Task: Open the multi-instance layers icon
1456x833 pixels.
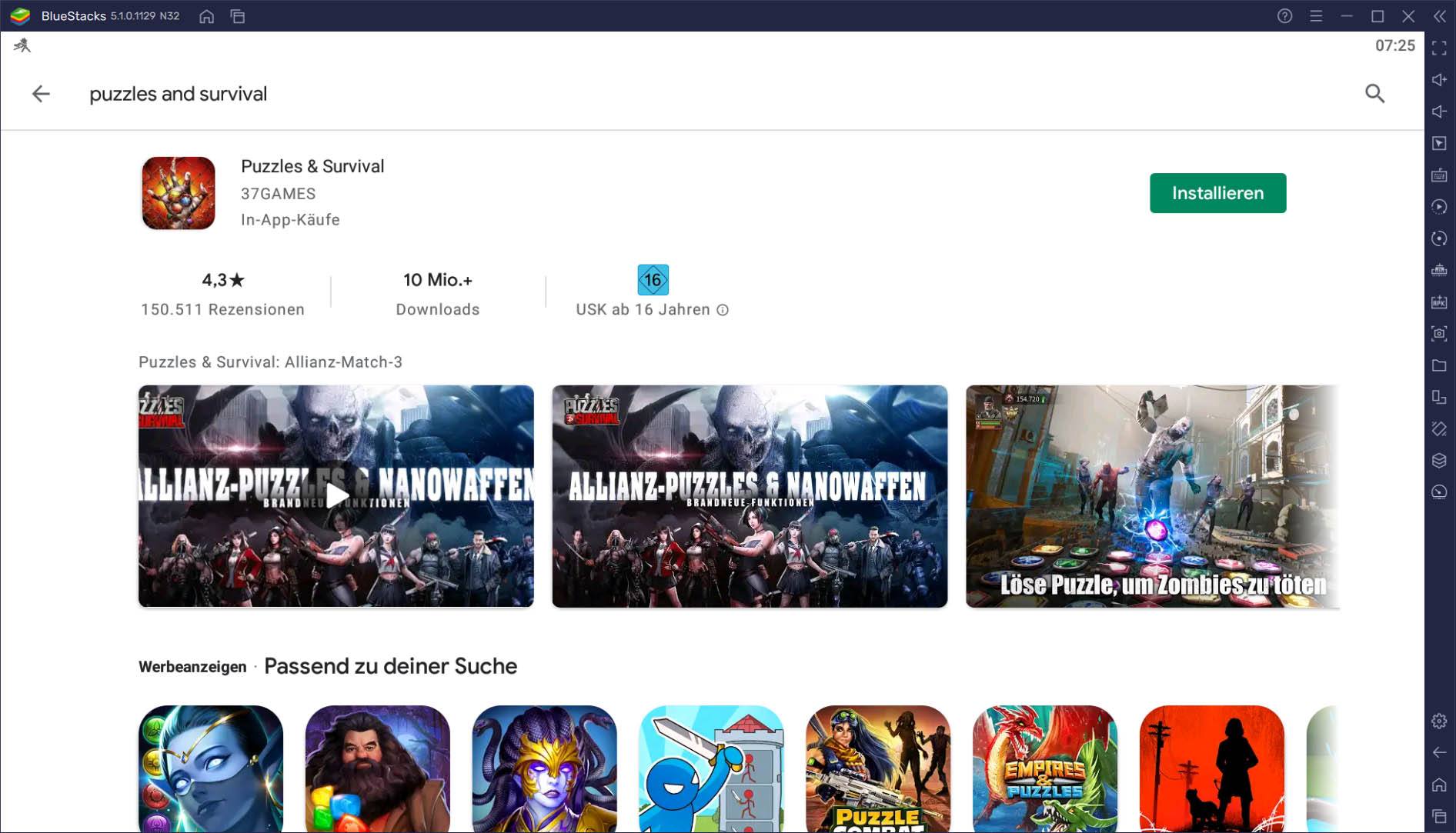Action: click(x=1439, y=461)
